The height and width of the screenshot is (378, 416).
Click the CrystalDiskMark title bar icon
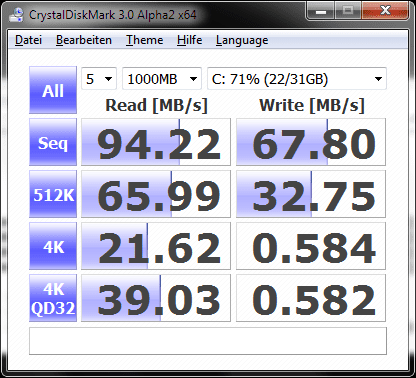coord(16,15)
